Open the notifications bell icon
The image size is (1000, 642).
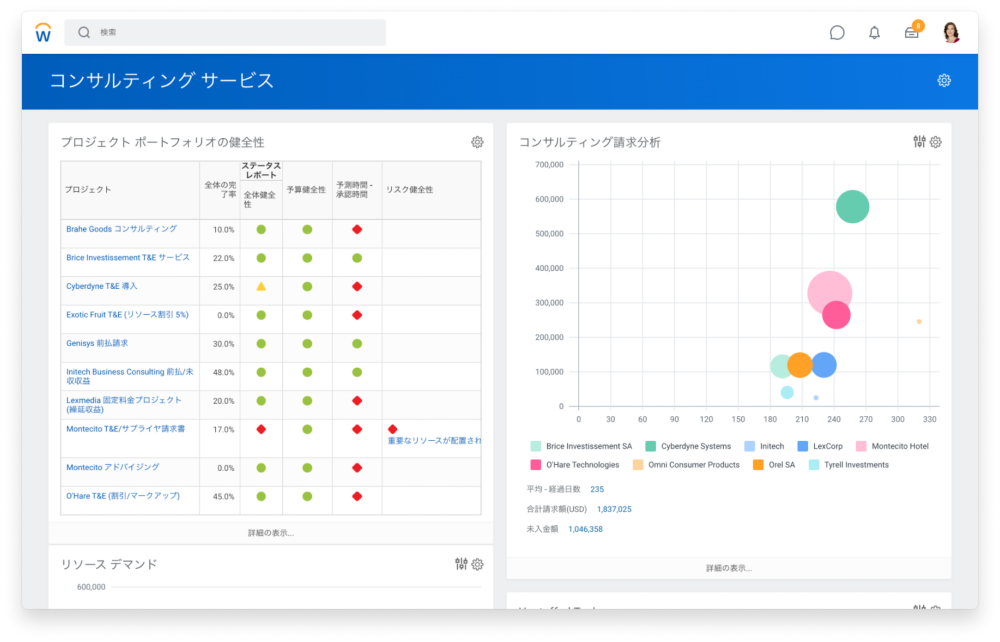[x=874, y=33]
